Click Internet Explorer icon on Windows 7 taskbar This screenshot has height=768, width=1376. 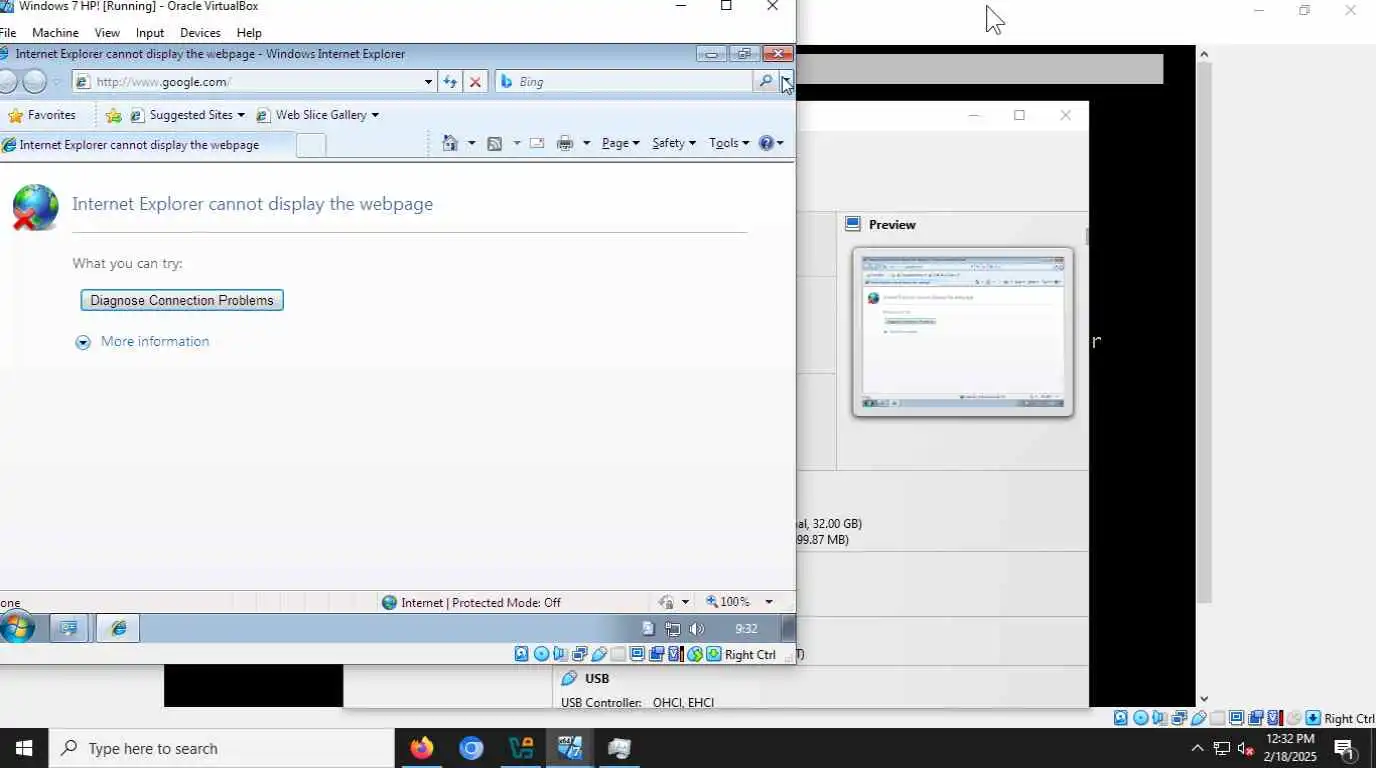tap(118, 628)
